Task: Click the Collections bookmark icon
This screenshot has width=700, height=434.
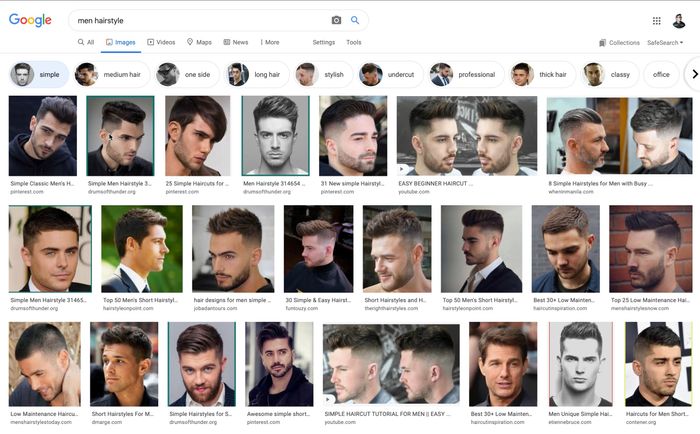Action: tap(602, 42)
